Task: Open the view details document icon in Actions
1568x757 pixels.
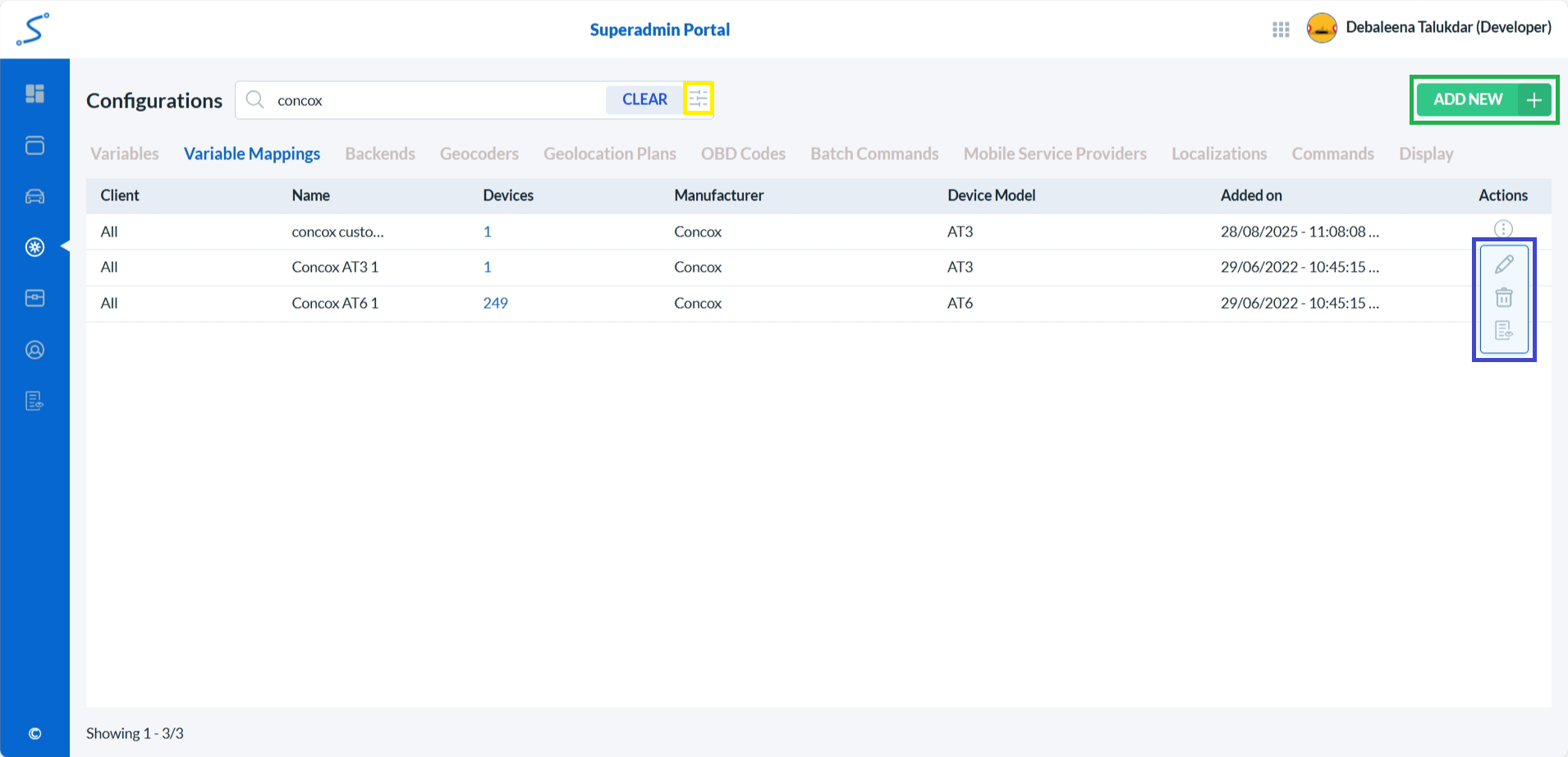Action: tap(1503, 330)
